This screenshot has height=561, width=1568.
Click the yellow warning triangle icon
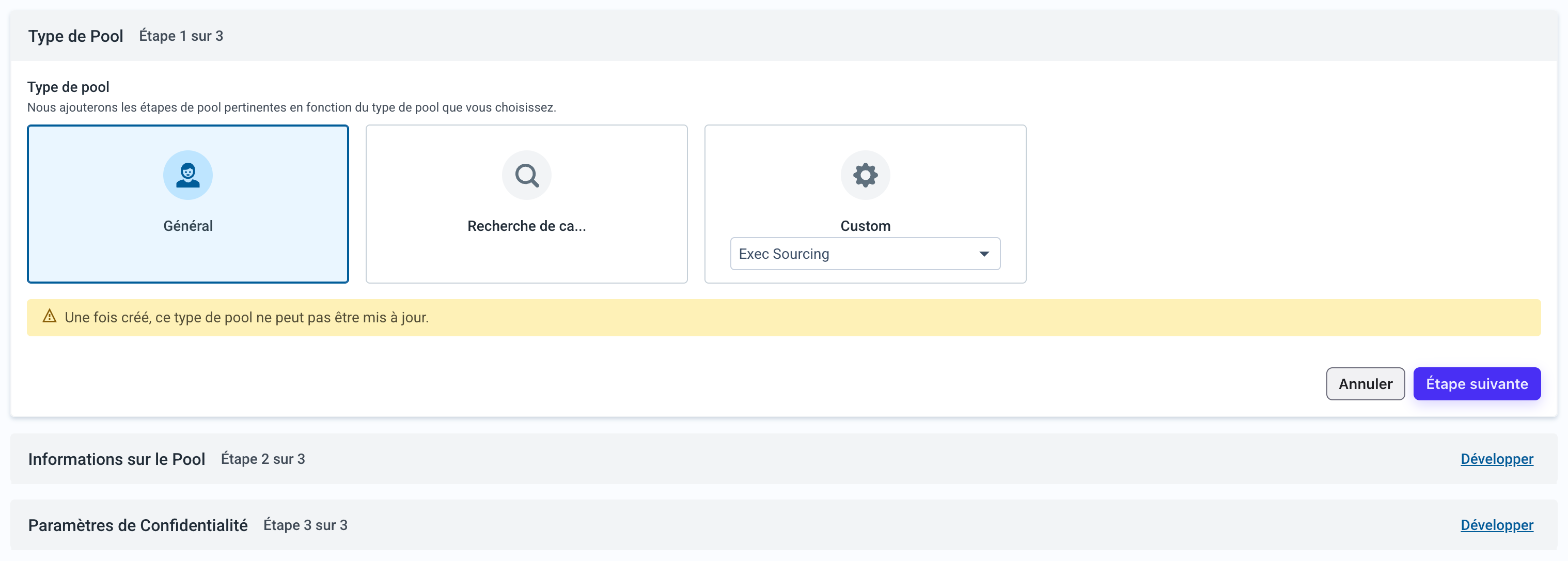tap(50, 316)
